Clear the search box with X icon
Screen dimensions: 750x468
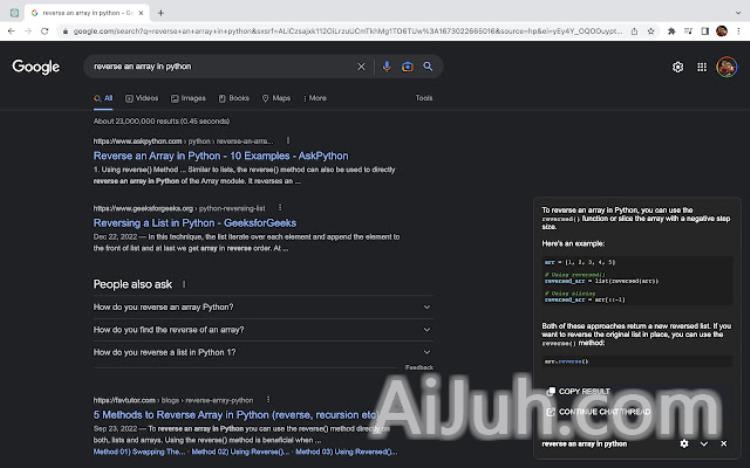(361, 67)
